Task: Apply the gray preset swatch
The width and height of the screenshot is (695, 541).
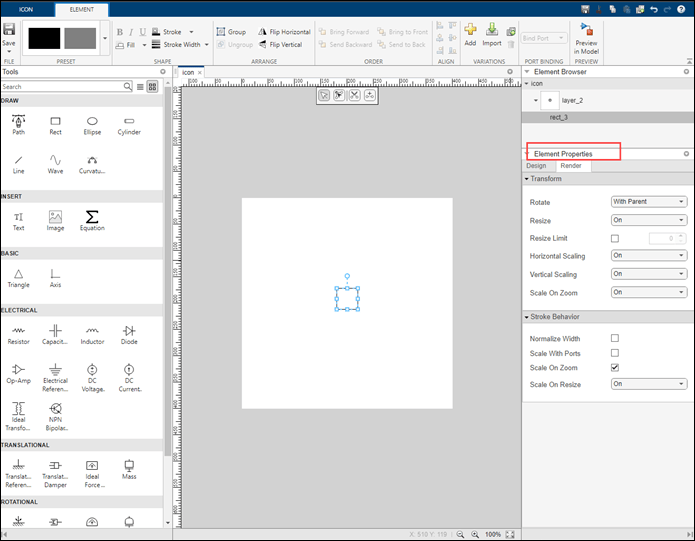Action: pyautogui.click(x=80, y=39)
